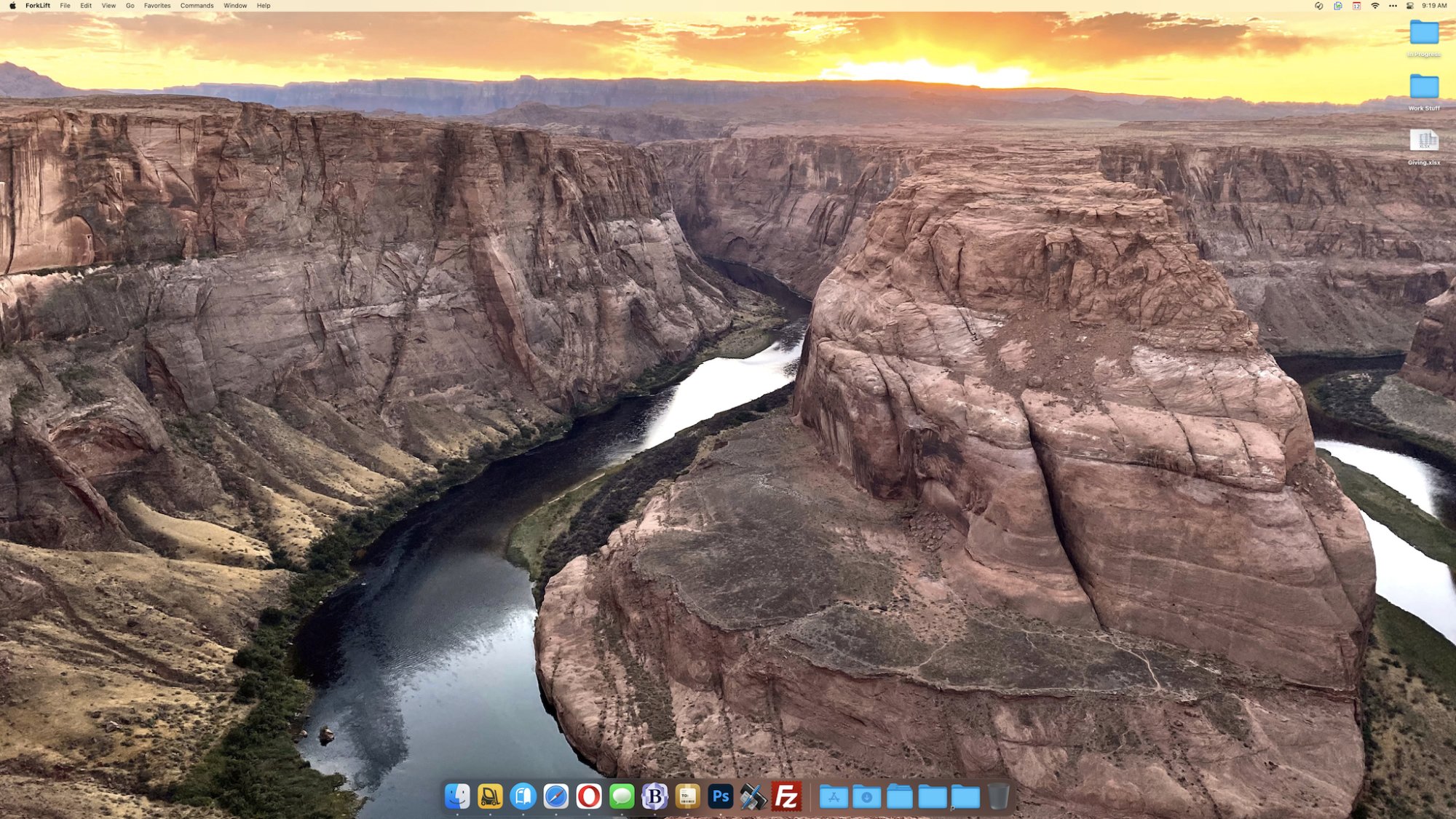The width and height of the screenshot is (1456, 819).
Task: Open Control Center in menu bar
Action: pos(1410,6)
